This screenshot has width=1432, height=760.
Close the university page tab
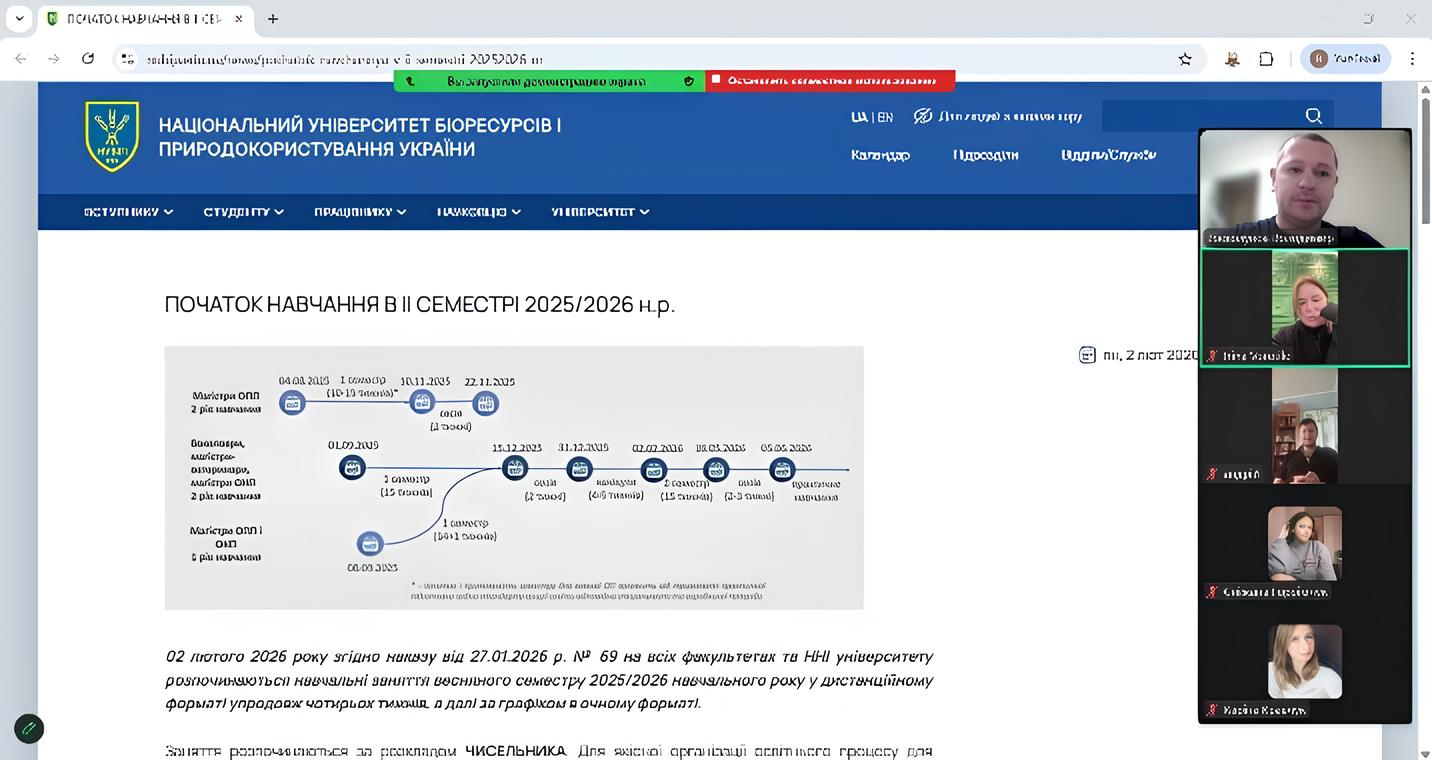[238, 18]
